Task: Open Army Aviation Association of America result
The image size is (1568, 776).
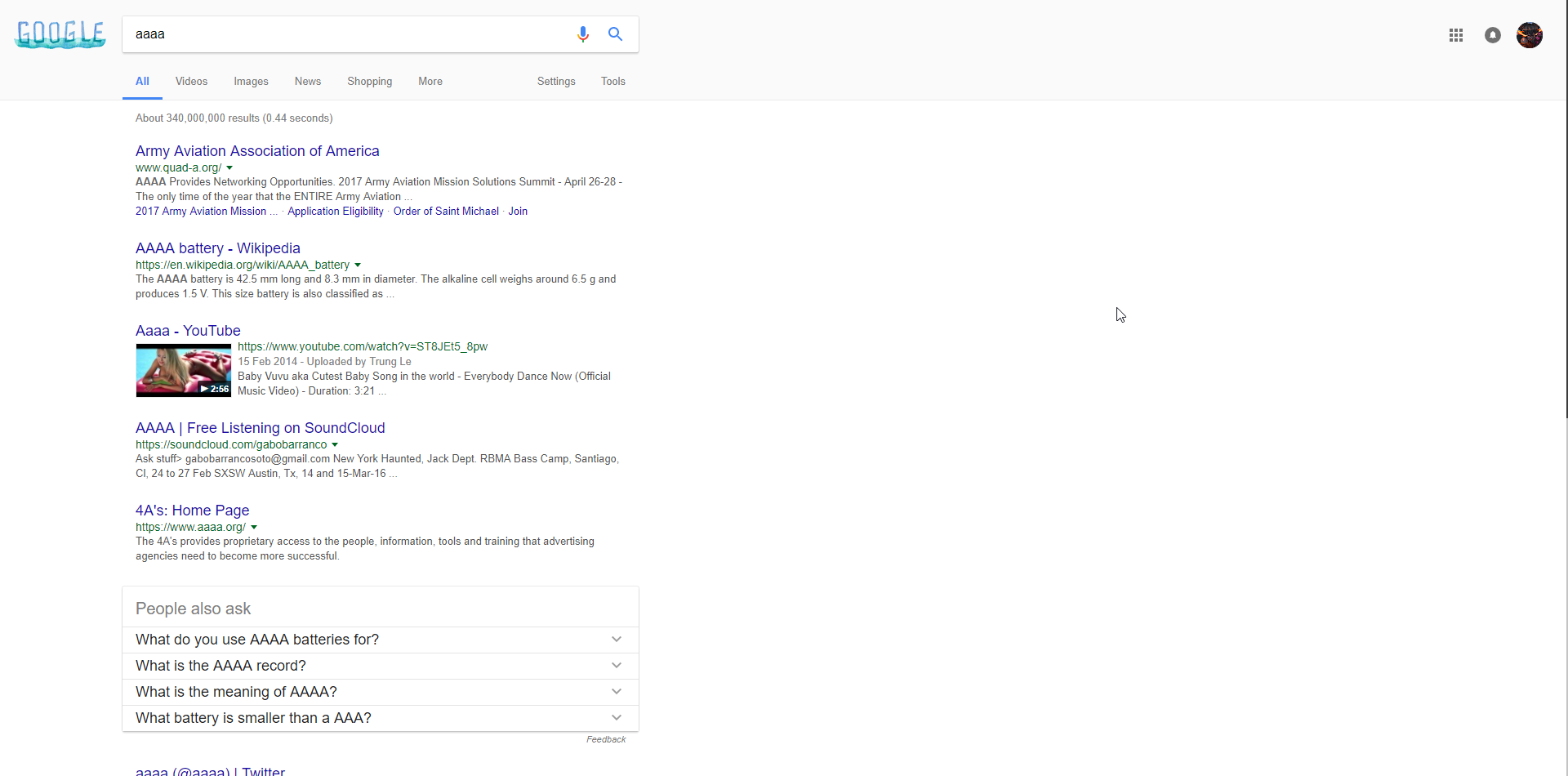Action: 257,151
